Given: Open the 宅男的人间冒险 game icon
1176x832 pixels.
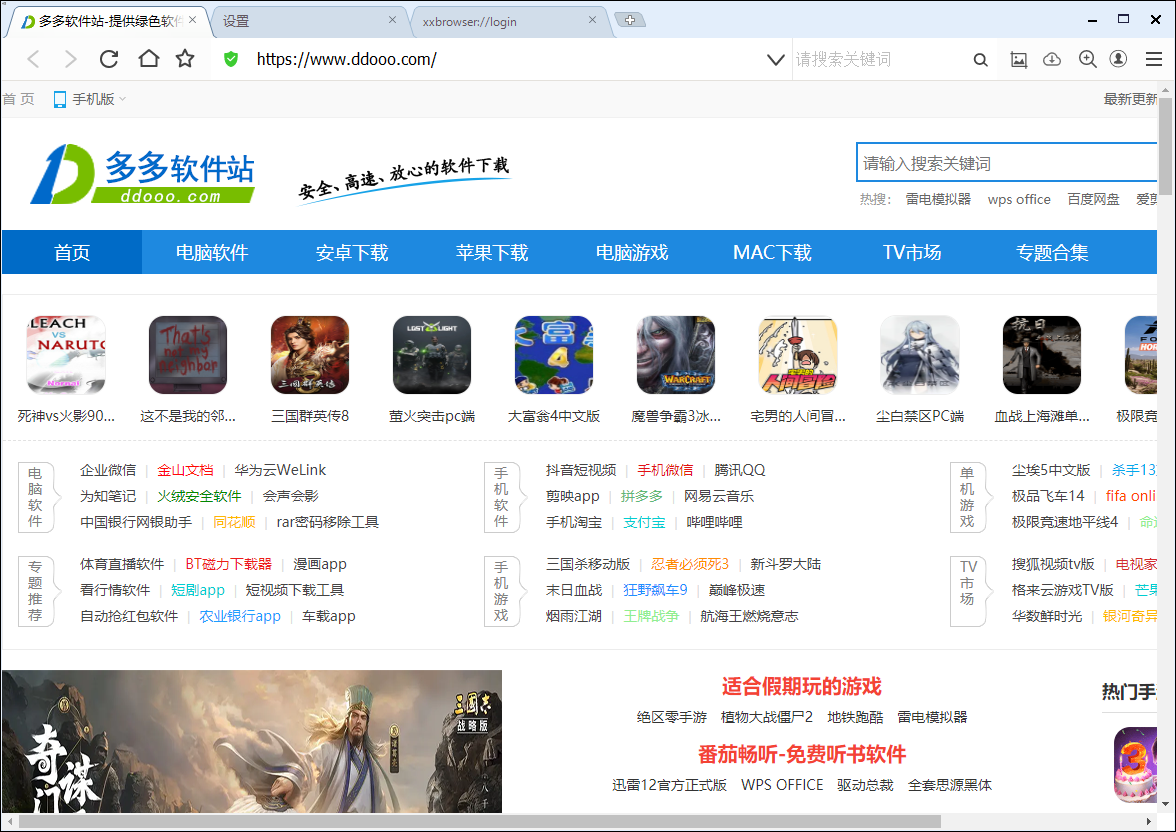Looking at the screenshot, I should pyautogui.click(x=798, y=355).
